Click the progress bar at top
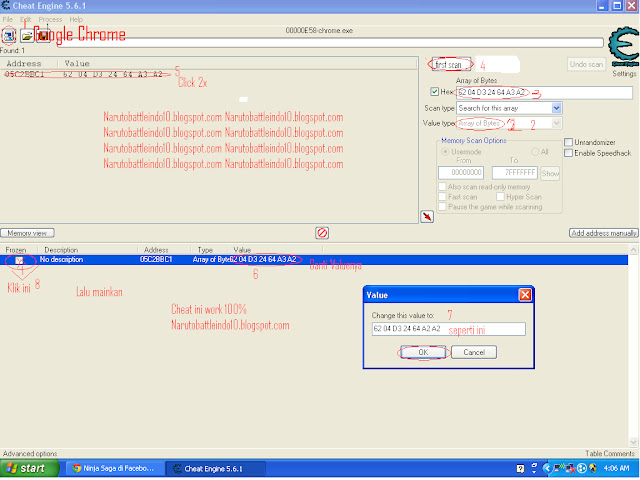 [x=330, y=43]
